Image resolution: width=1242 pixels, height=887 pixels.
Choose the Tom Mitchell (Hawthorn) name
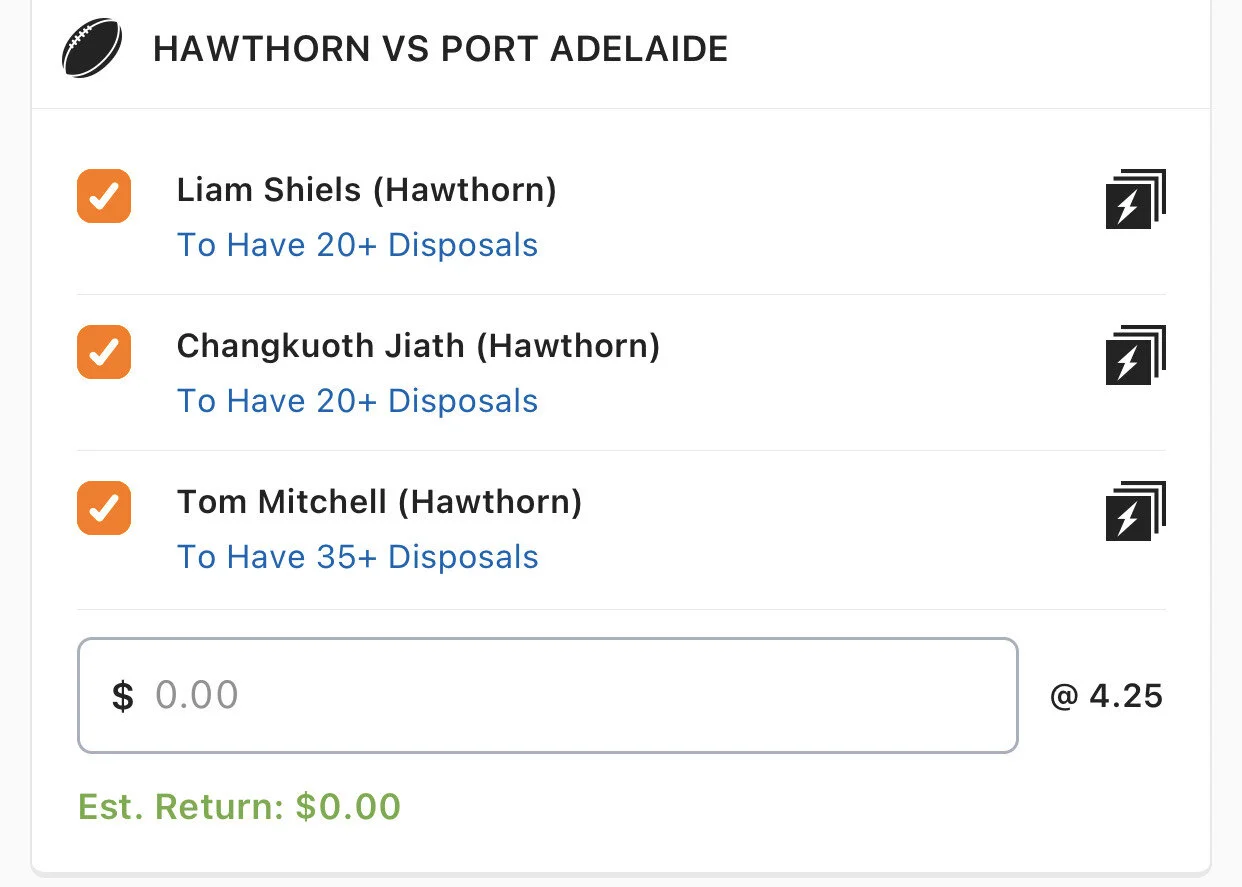pyautogui.click(x=379, y=502)
